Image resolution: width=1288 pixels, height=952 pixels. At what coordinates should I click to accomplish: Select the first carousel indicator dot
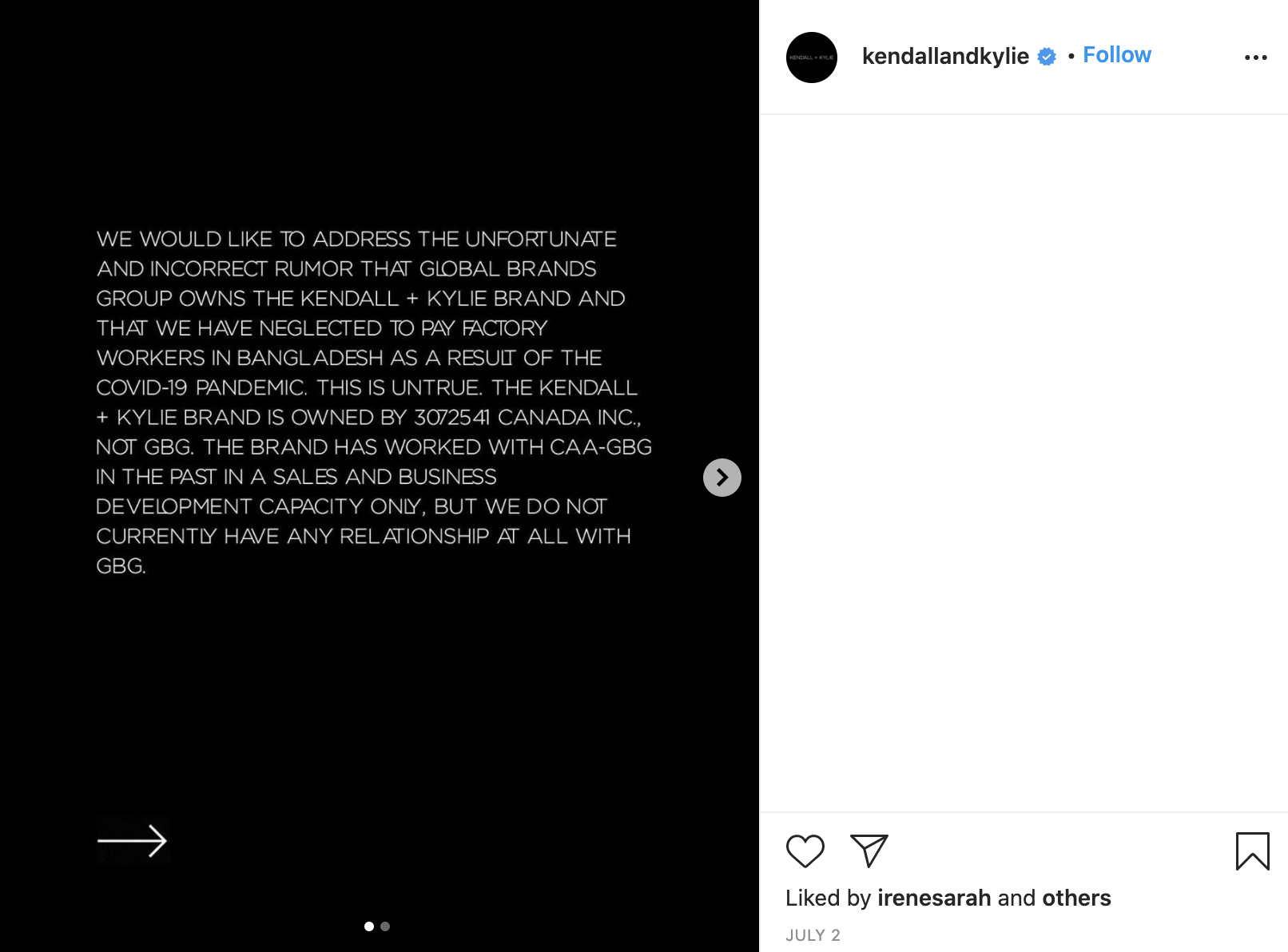tap(369, 926)
